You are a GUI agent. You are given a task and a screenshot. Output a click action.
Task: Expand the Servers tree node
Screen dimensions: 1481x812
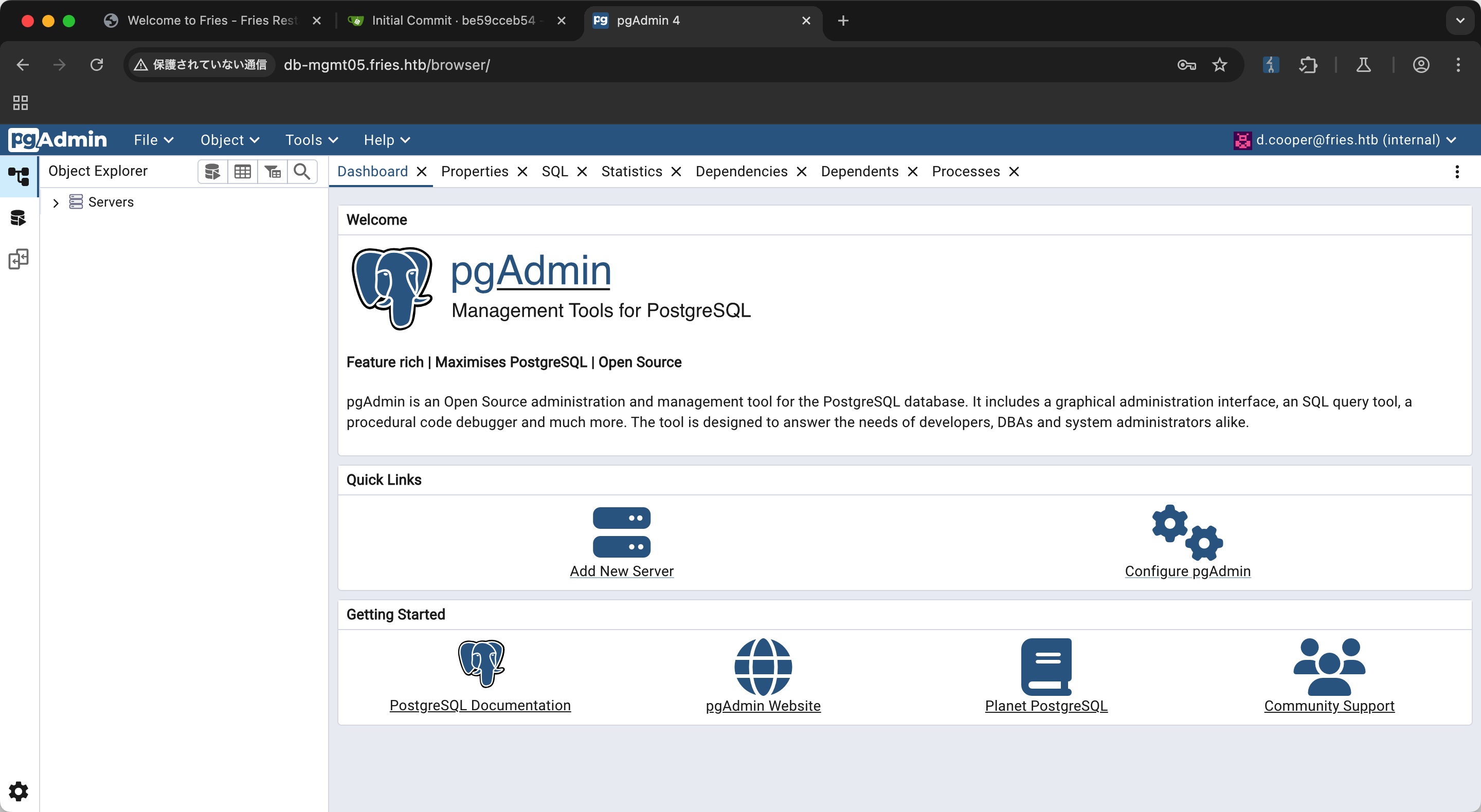coord(56,203)
